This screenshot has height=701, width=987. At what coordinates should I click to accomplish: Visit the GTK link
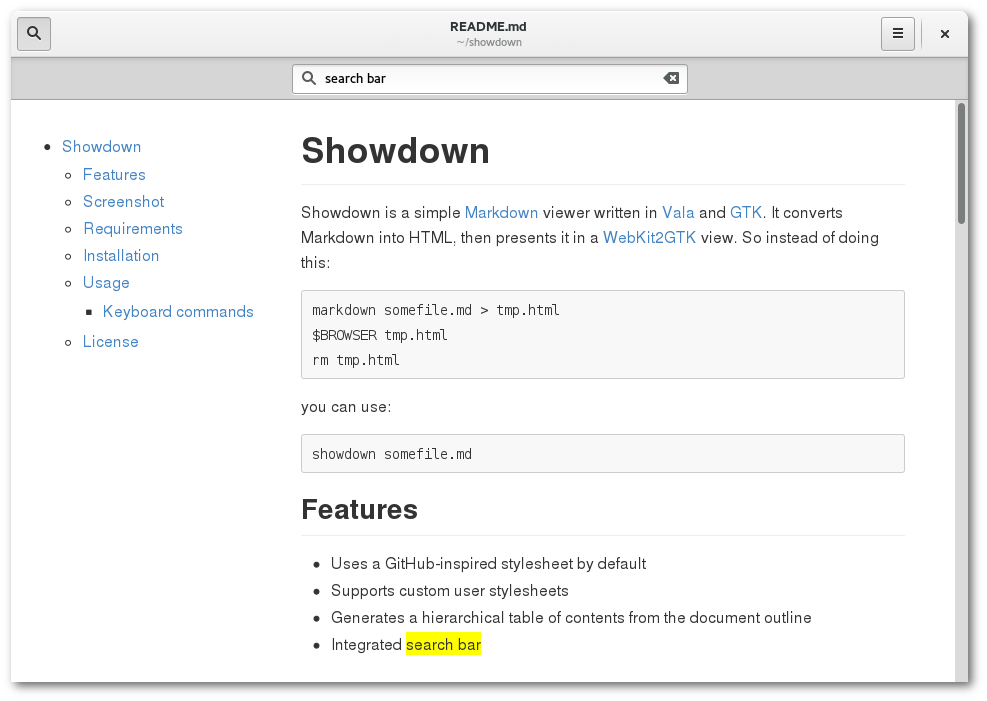(746, 213)
